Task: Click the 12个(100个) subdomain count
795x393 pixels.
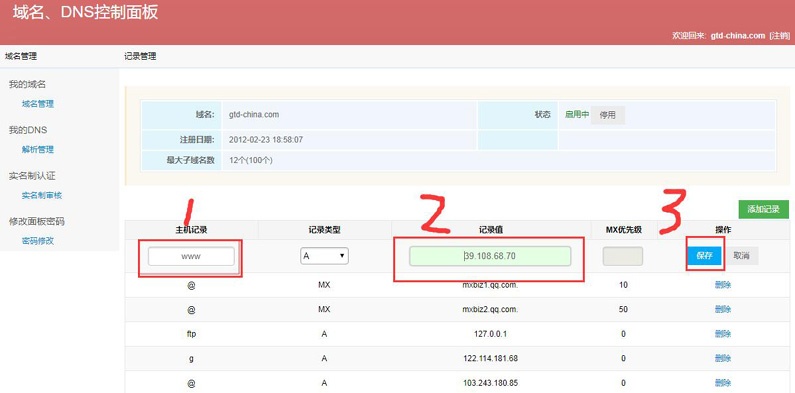Action: (x=251, y=160)
